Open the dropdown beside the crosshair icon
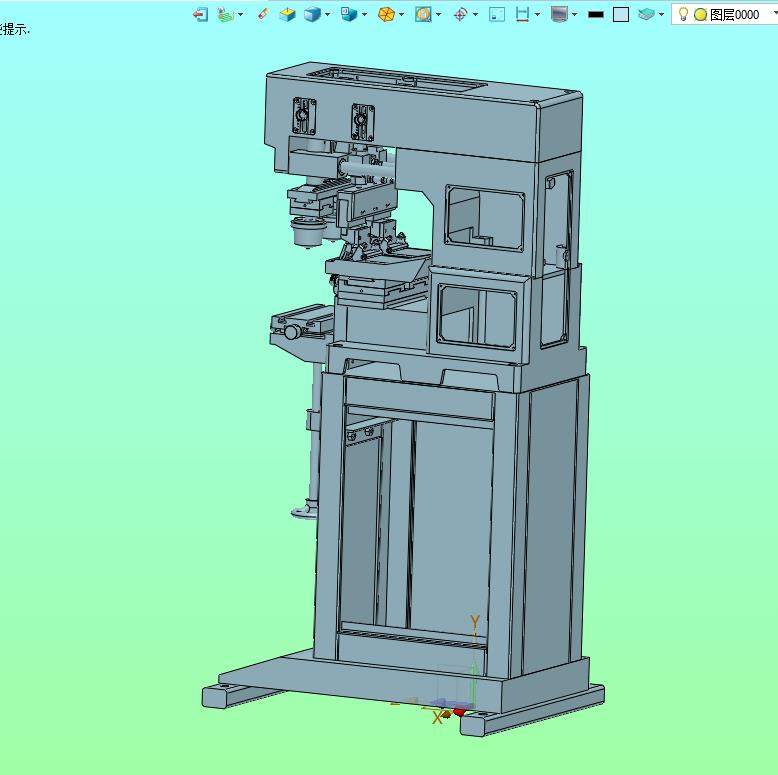The height and width of the screenshot is (775, 778). pyautogui.click(x=475, y=14)
